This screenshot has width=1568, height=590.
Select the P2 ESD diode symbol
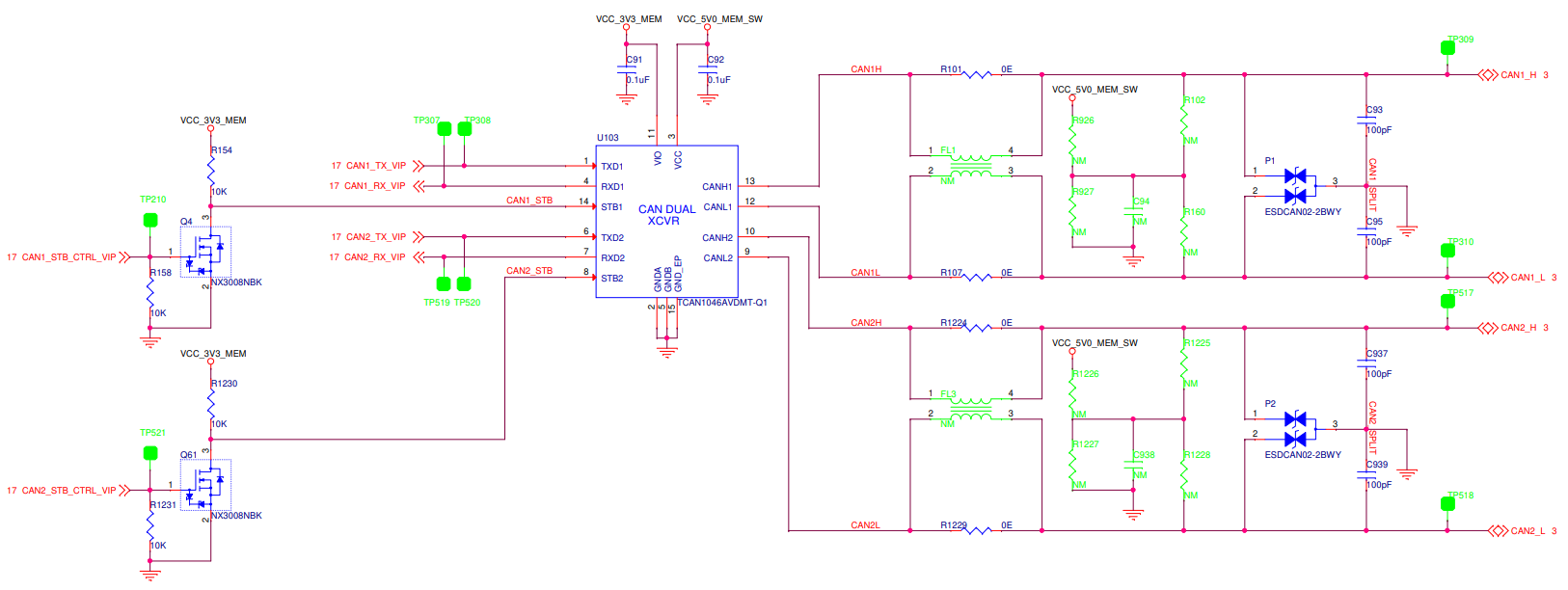[1295, 429]
